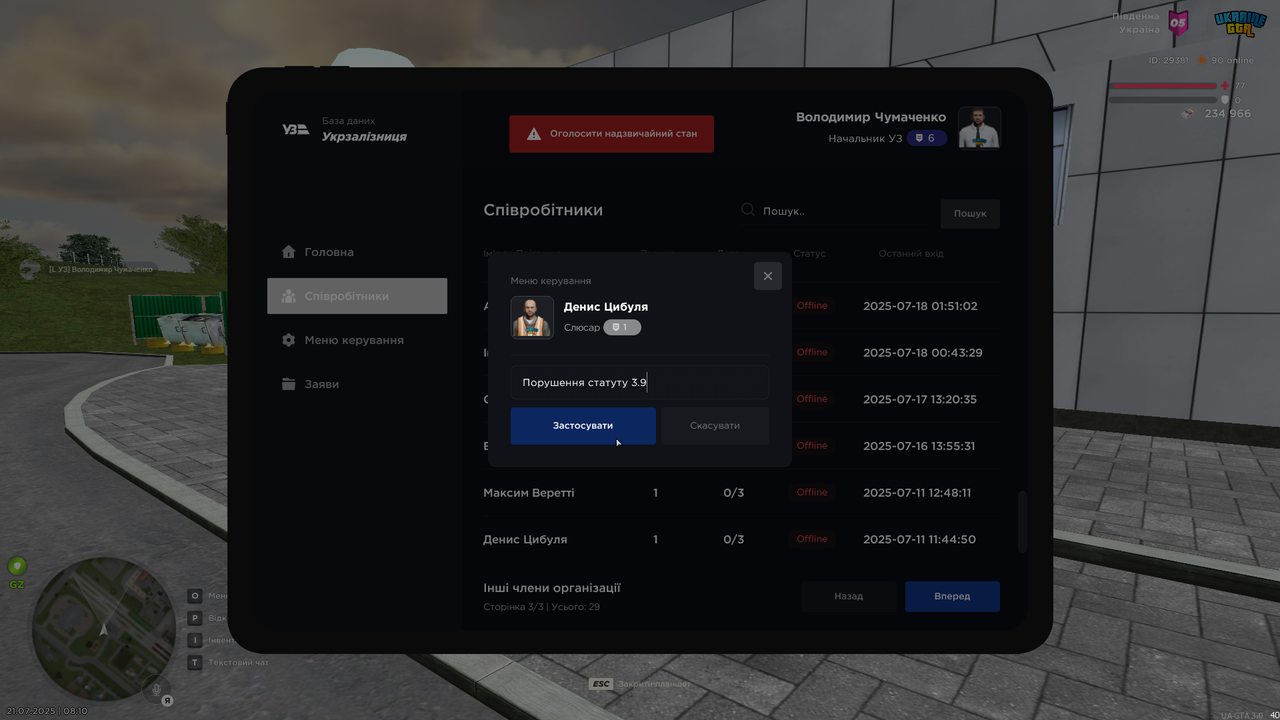Click Оголосити надзвичайний стан button
The width and height of the screenshot is (1280, 720).
[612, 134]
